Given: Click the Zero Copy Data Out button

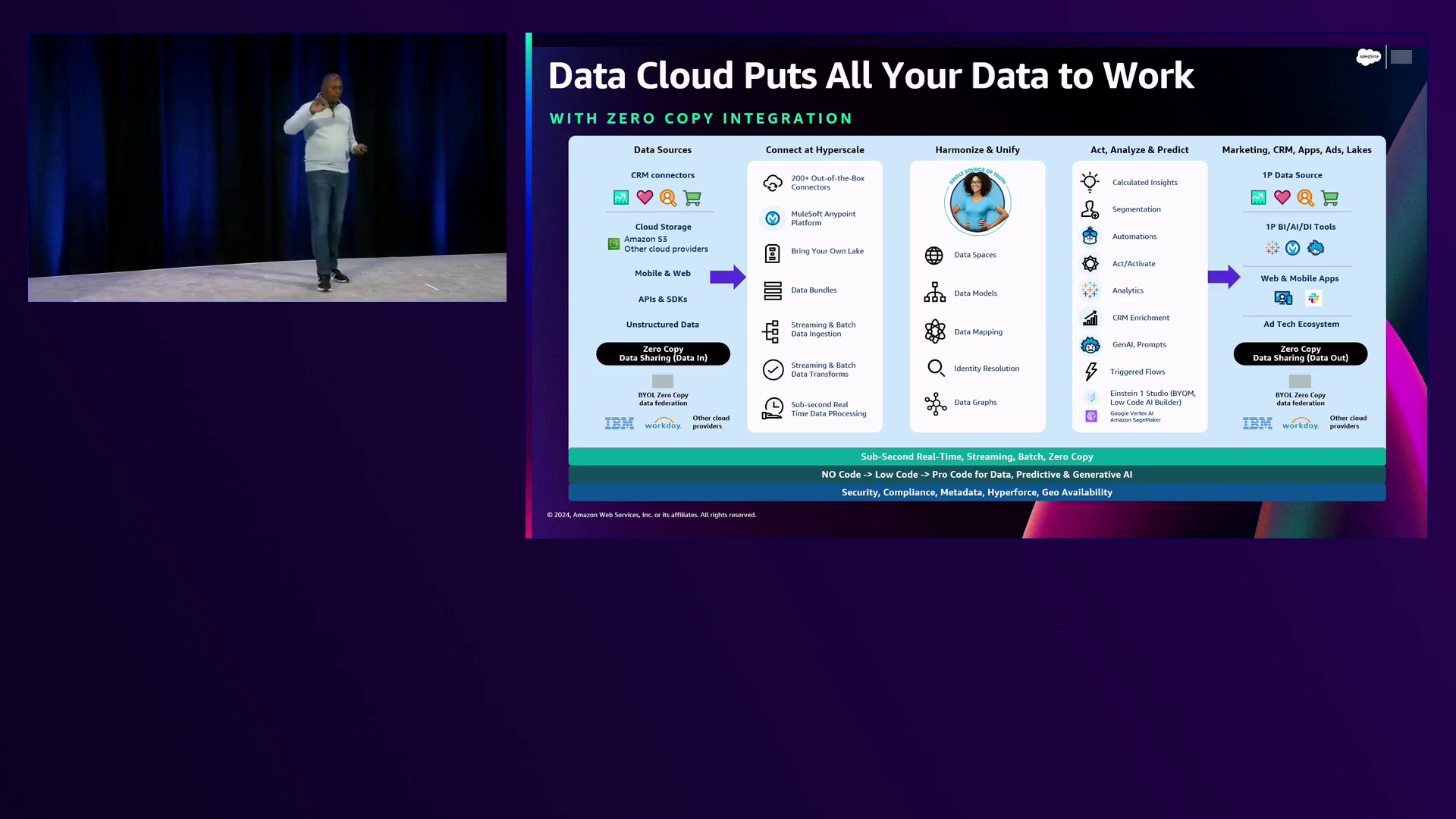Looking at the screenshot, I should (x=1300, y=354).
